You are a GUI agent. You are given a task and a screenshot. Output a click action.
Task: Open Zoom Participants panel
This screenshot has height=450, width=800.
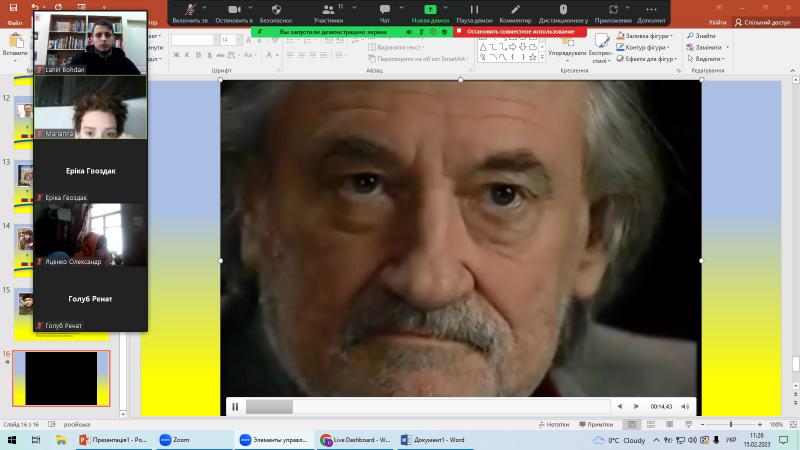328,13
